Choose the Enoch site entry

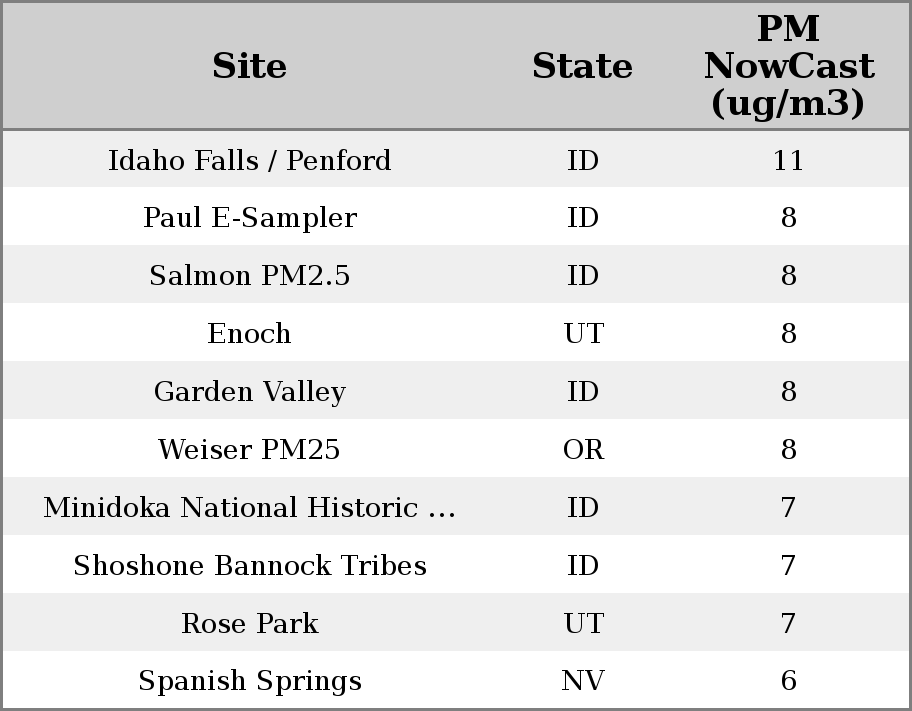click(250, 333)
